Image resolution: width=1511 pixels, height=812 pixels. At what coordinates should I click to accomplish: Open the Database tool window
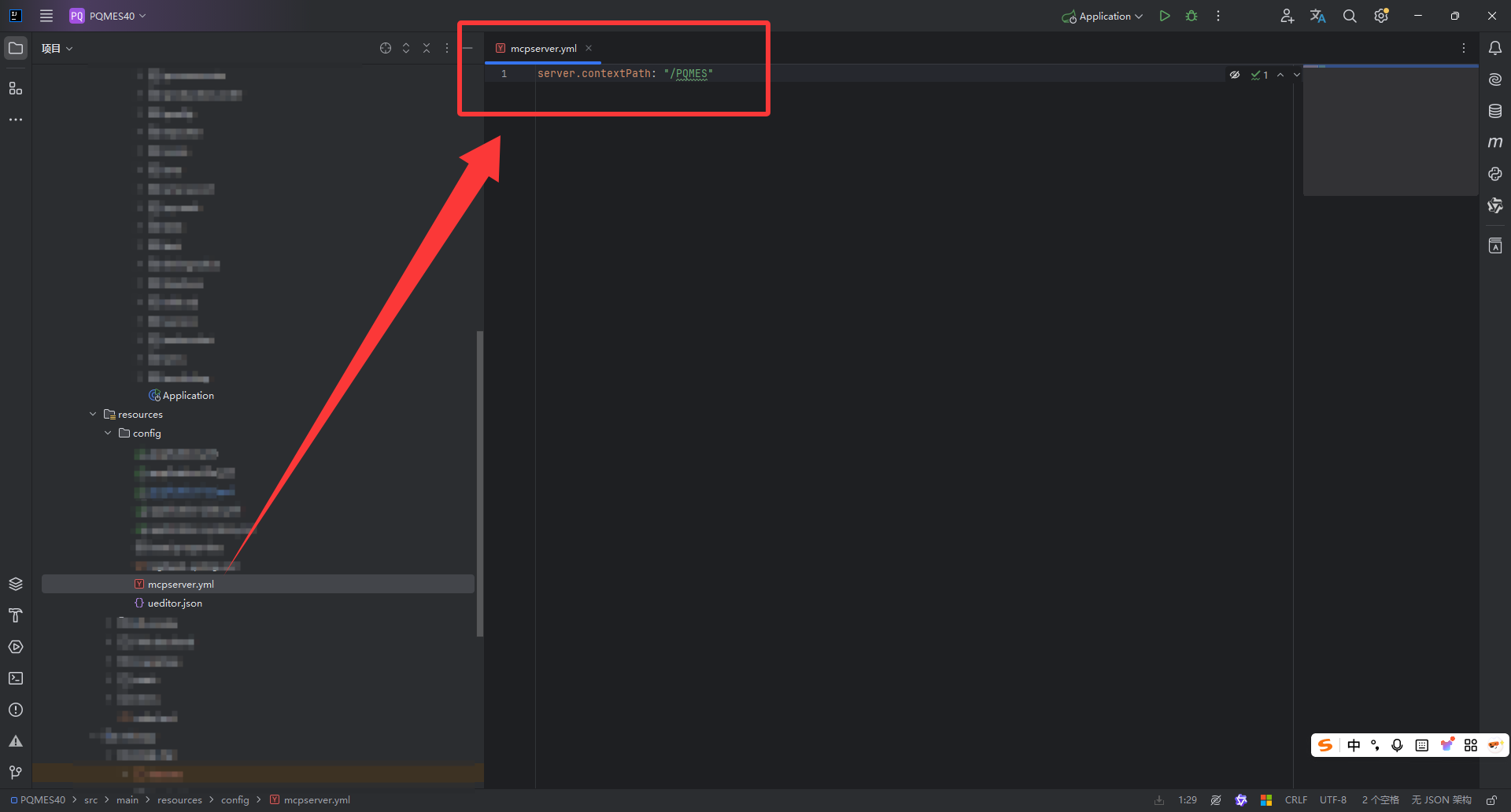pyautogui.click(x=1495, y=111)
